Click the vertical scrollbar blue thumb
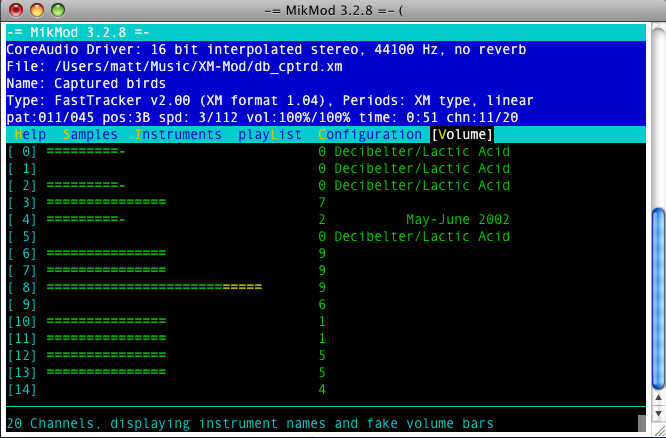Image resolution: width=666 pixels, height=438 pixels. pos(658,299)
